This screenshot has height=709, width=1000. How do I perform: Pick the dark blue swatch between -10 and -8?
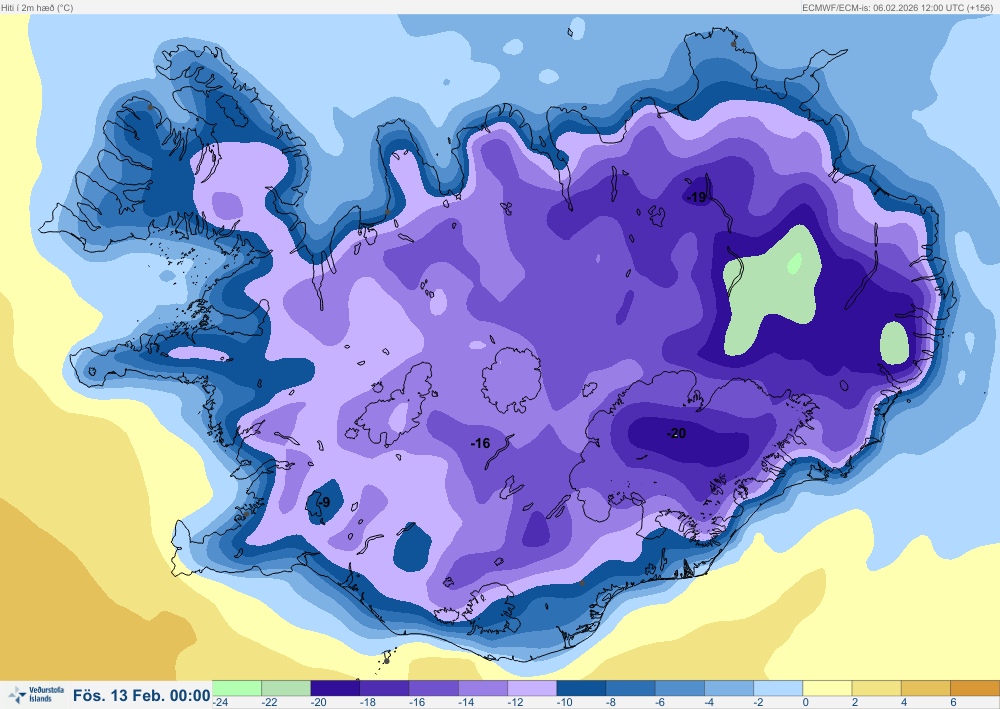pyautogui.click(x=581, y=688)
